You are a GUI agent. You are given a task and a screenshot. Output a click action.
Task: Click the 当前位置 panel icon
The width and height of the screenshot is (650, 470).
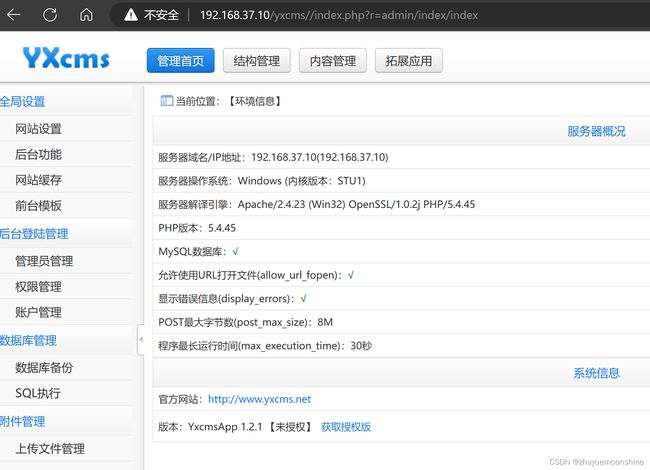pyautogui.click(x=167, y=101)
